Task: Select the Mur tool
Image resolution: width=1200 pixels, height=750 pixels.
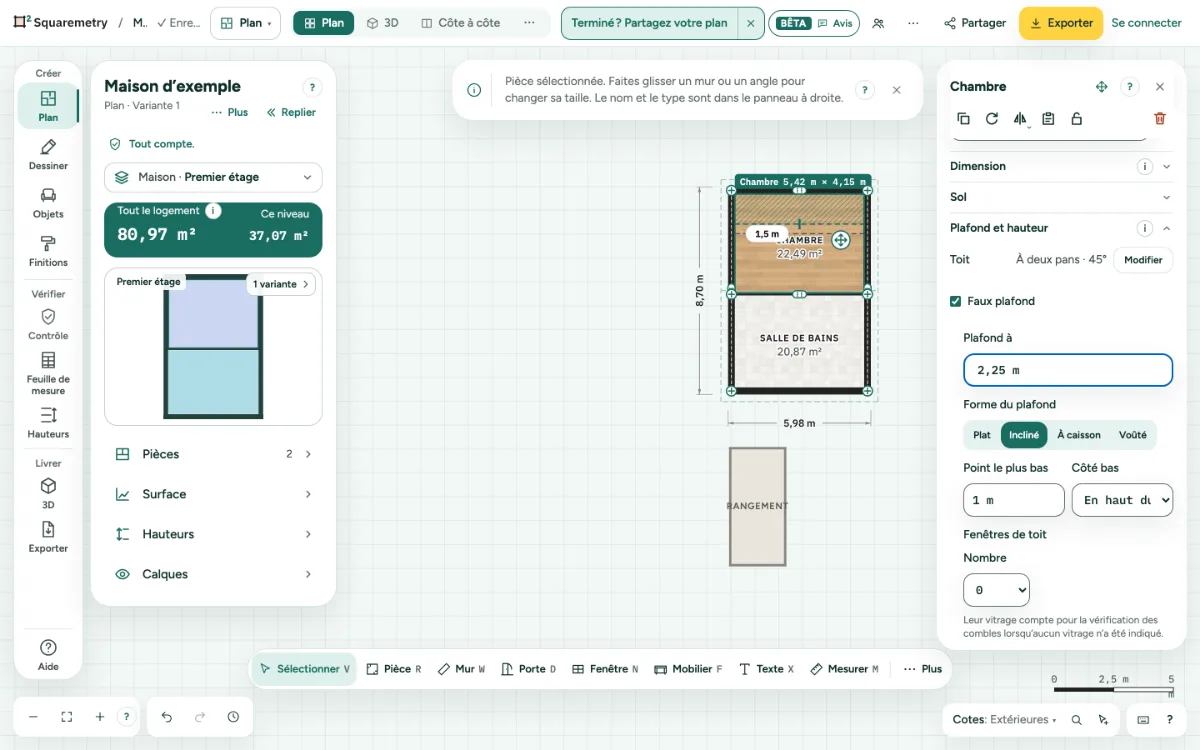Action: (462, 669)
